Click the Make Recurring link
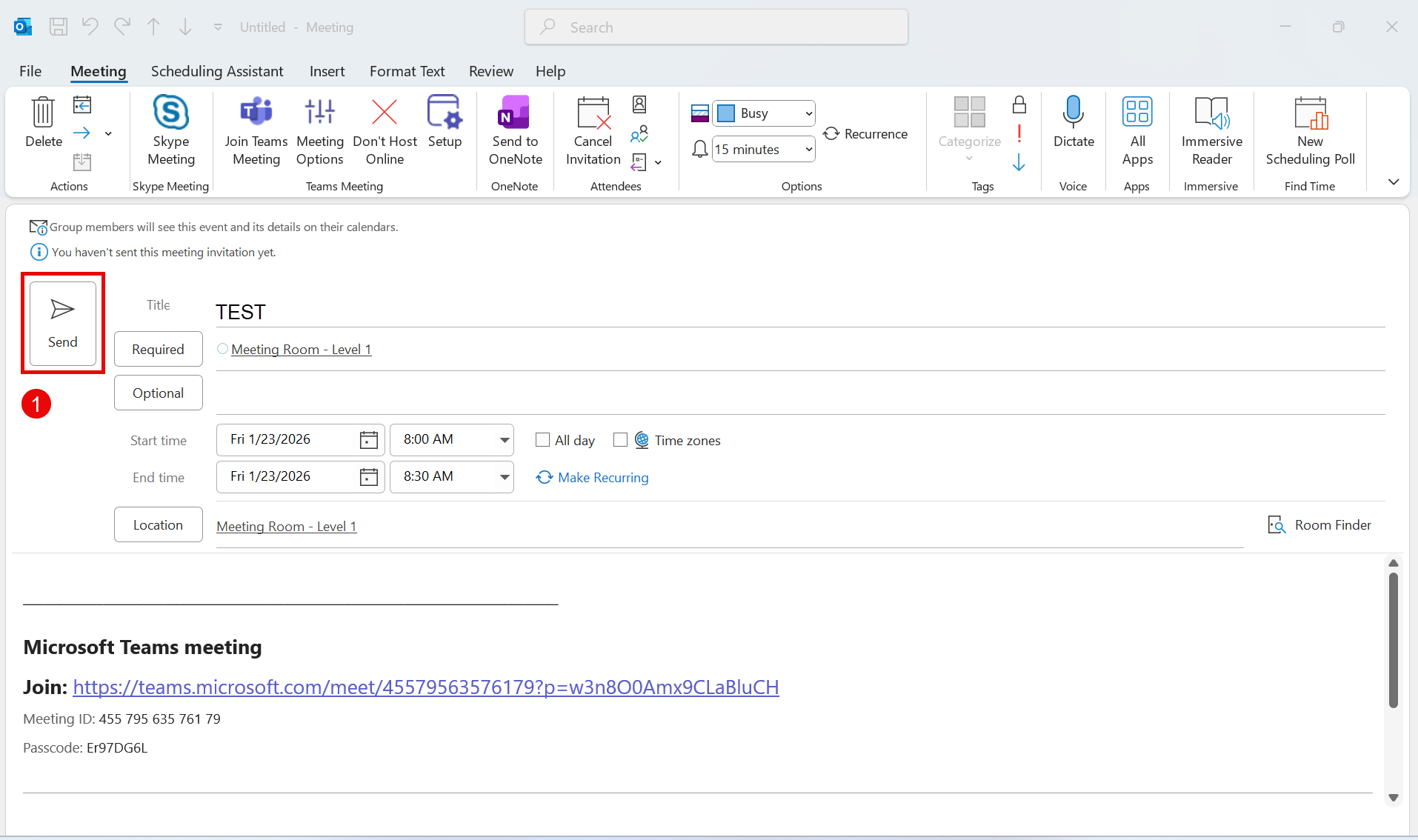Image resolution: width=1418 pixels, height=840 pixels. (x=602, y=478)
